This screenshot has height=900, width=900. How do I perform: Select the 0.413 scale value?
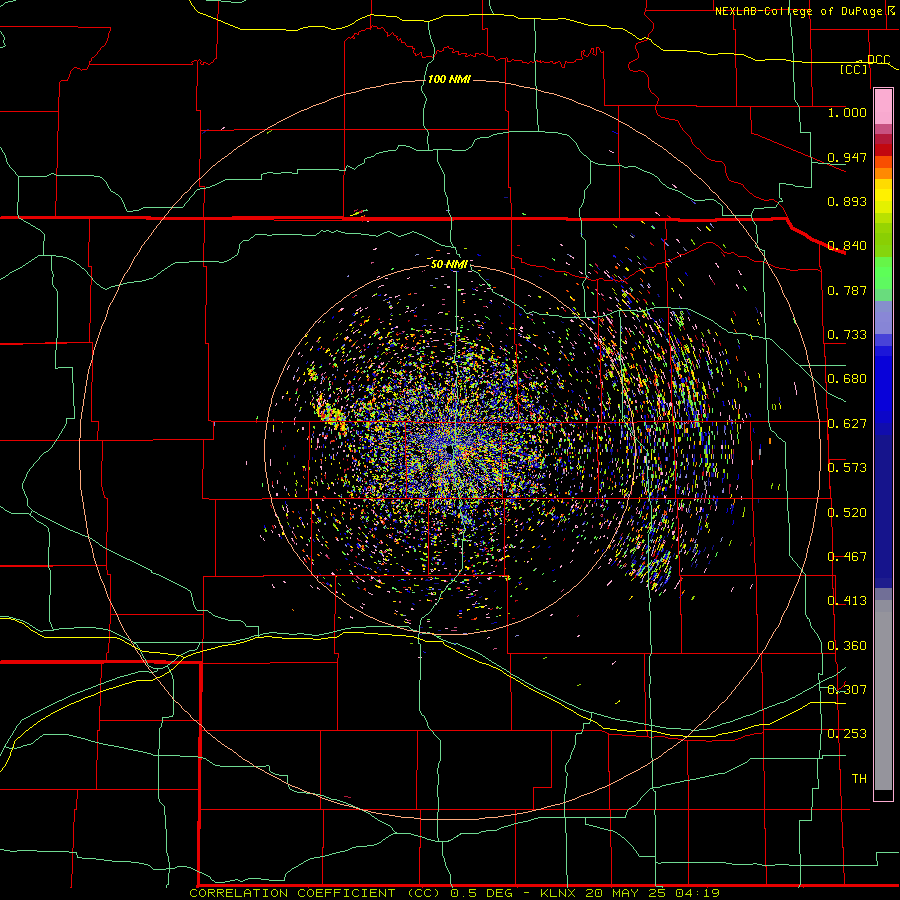(x=847, y=601)
